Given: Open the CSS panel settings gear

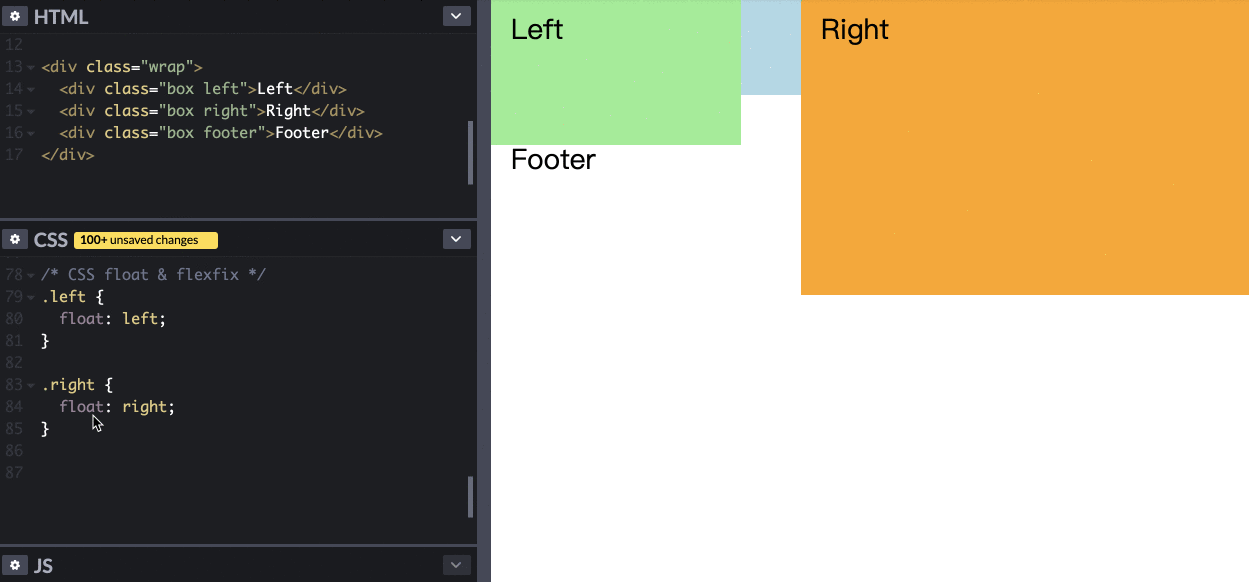Looking at the screenshot, I should (15, 239).
